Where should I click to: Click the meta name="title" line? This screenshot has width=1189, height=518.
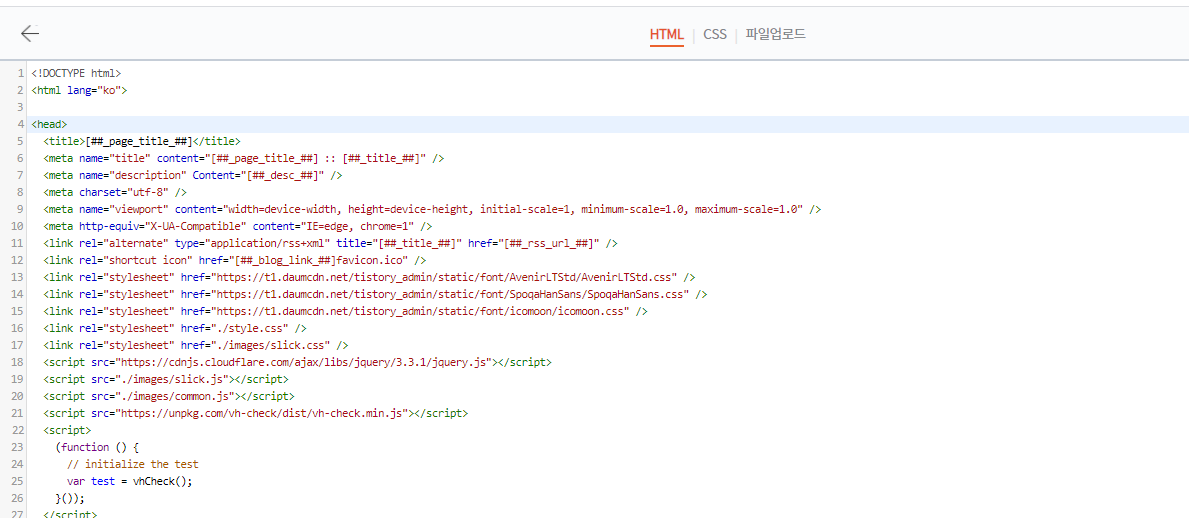click(243, 159)
